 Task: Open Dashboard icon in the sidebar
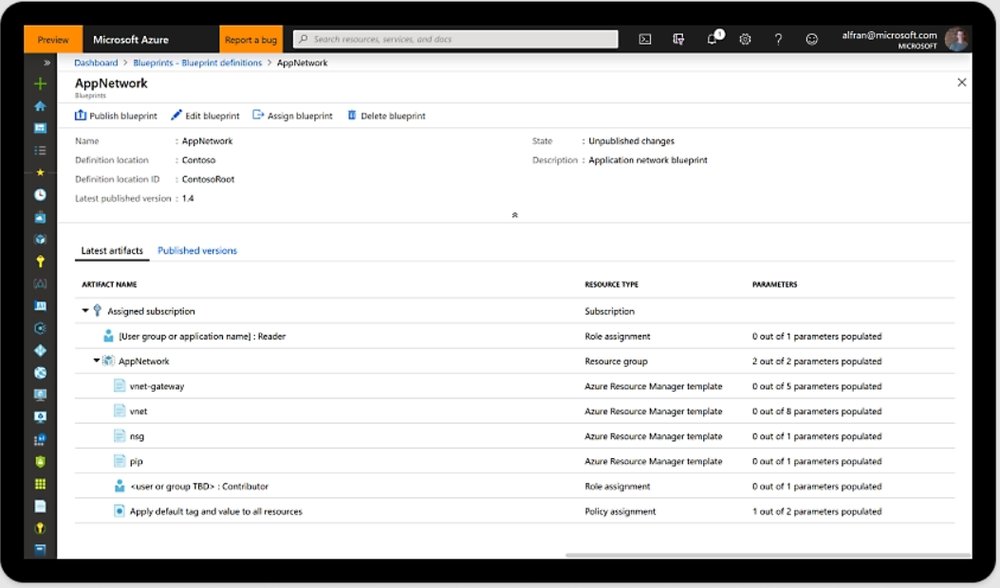coord(40,128)
